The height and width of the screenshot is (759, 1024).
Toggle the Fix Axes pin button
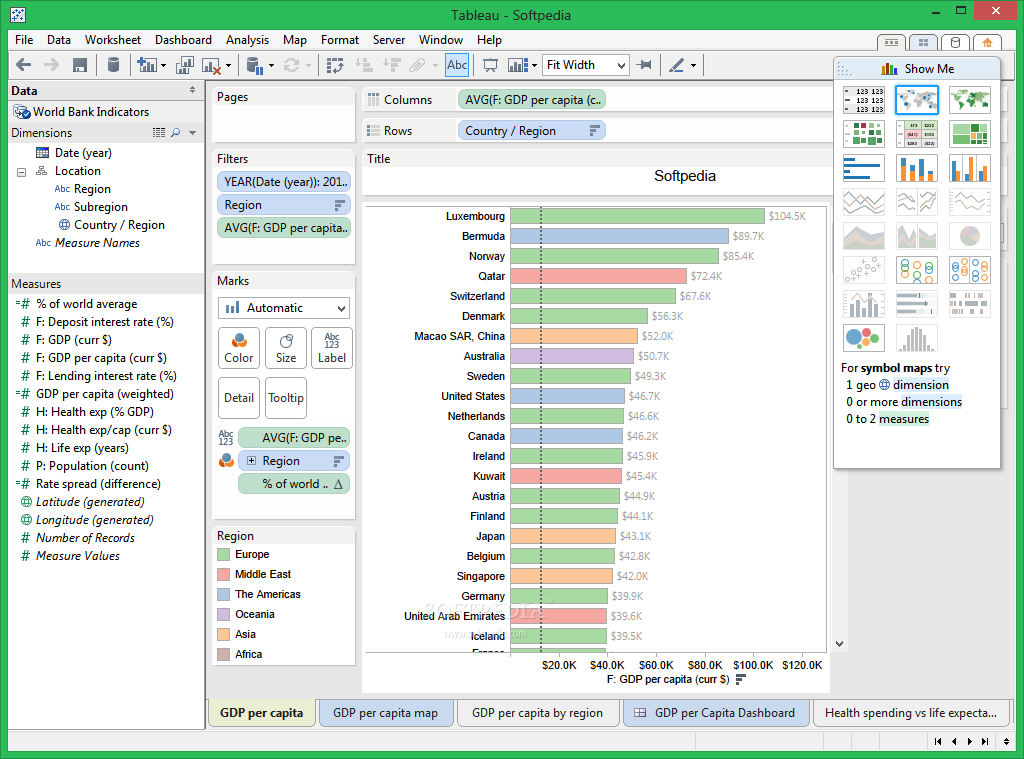pyautogui.click(x=645, y=65)
